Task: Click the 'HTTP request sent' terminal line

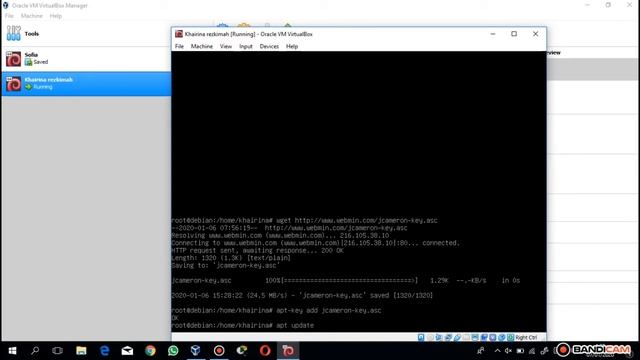Action: coord(258,251)
